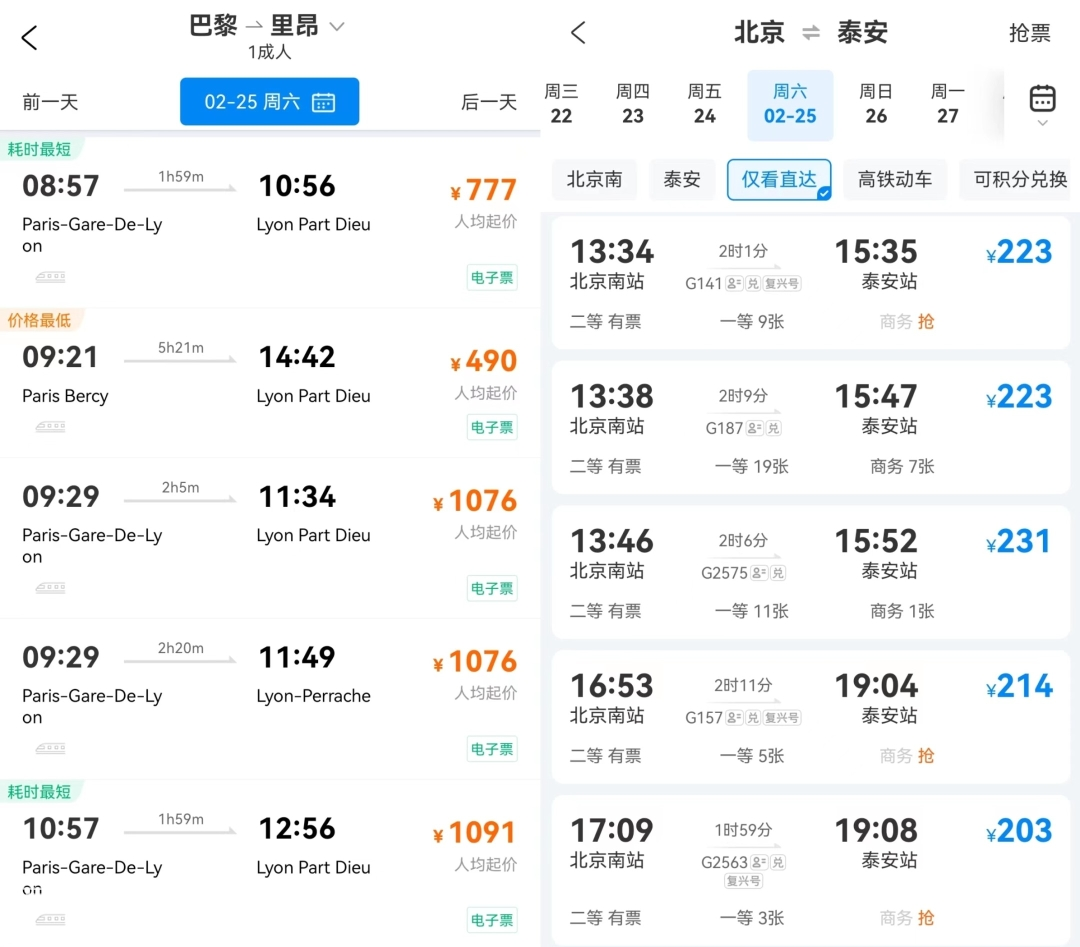Image resolution: width=1080 pixels, height=947 pixels.
Task: Select the ¥777 price
Action: click(x=483, y=190)
